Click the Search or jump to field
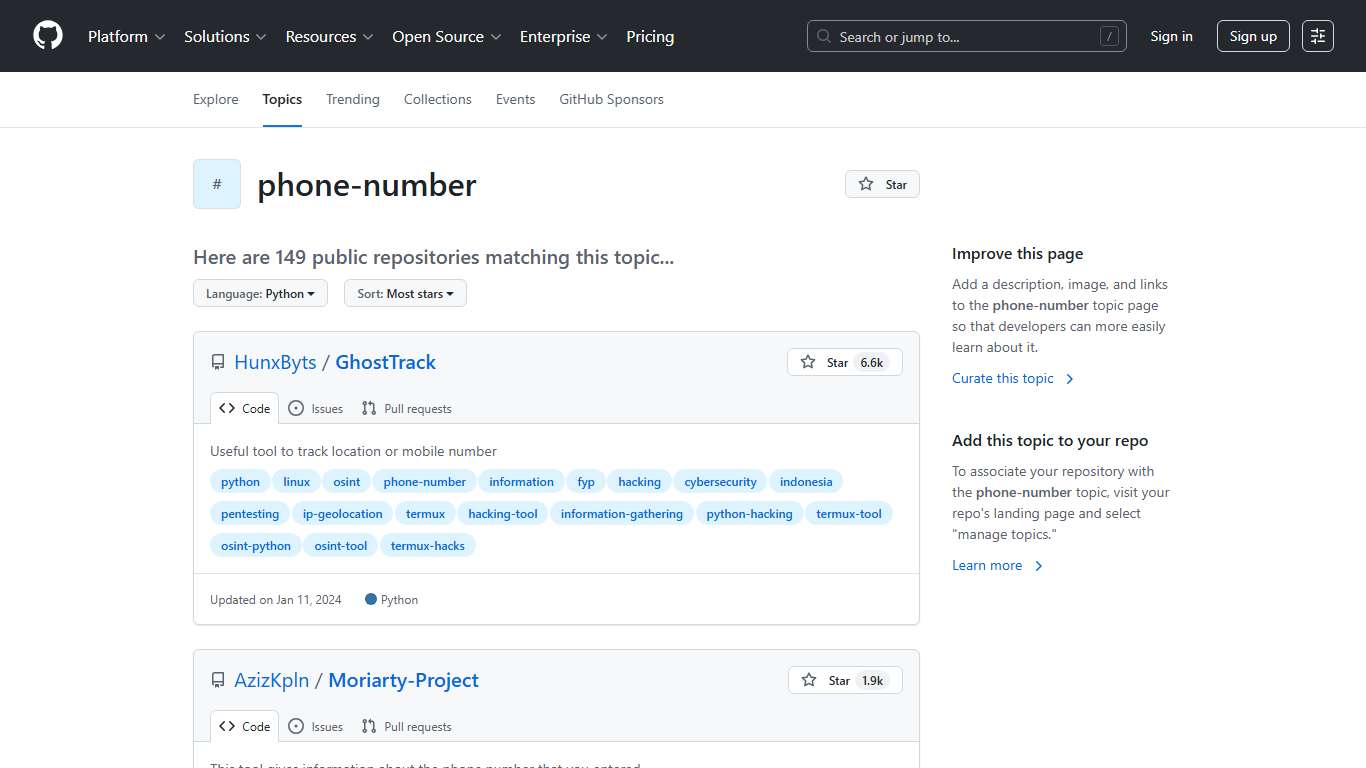 [x=966, y=36]
